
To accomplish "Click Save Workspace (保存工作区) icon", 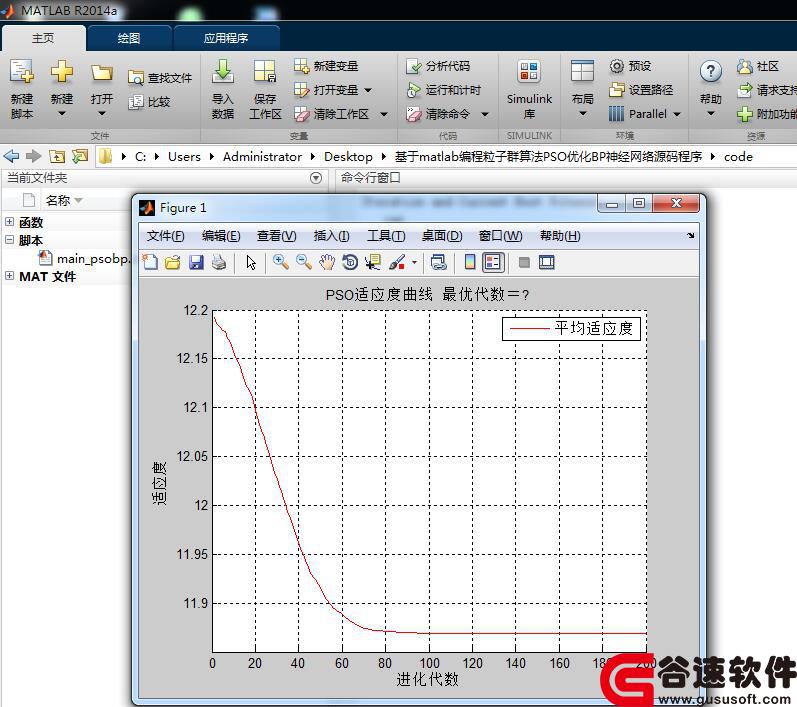I will tap(265, 71).
